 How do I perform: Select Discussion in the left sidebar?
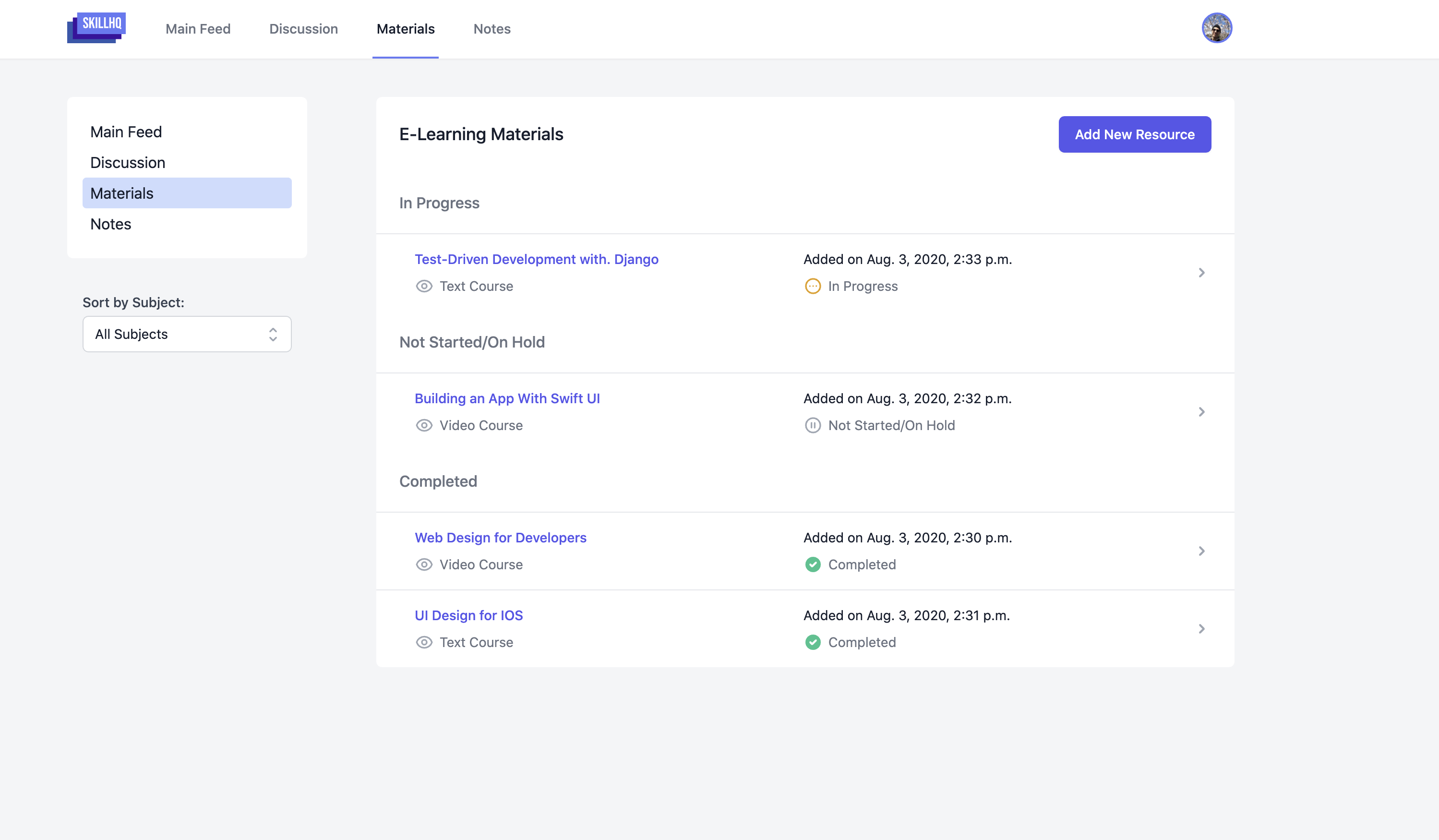coord(127,162)
